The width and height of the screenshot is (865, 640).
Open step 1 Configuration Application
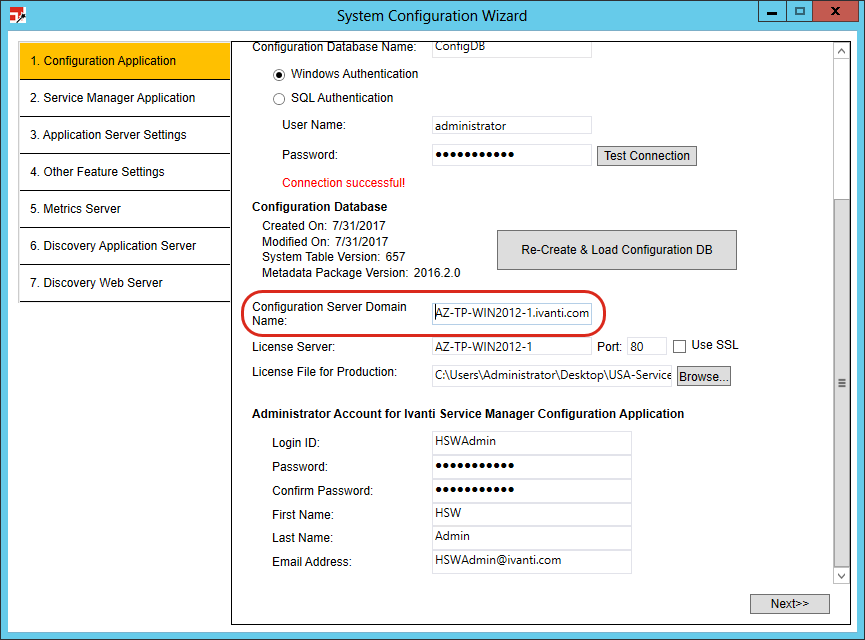pyautogui.click(x=125, y=61)
